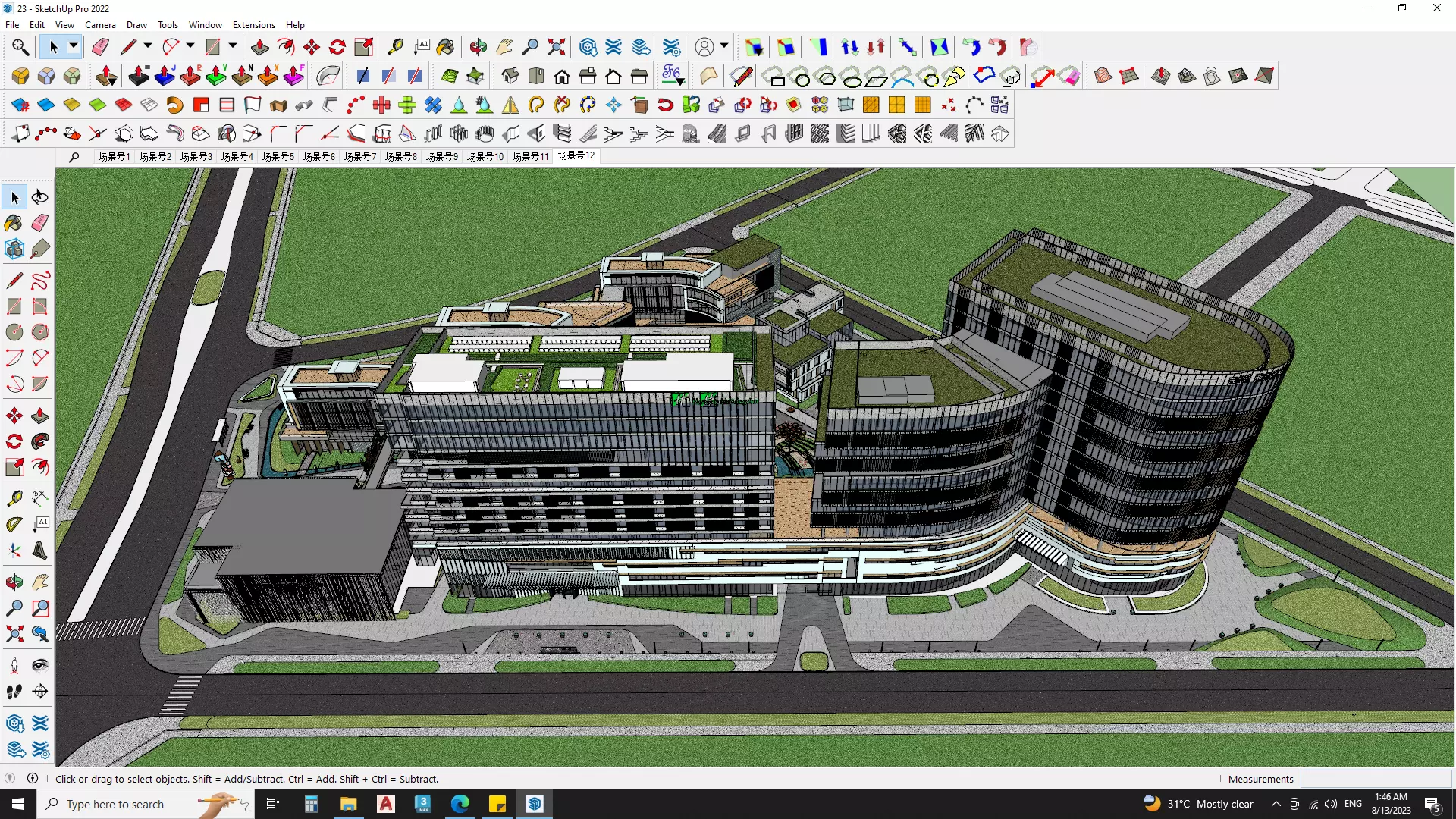
Task: Open the Draw menu
Action: click(x=136, y=25)
